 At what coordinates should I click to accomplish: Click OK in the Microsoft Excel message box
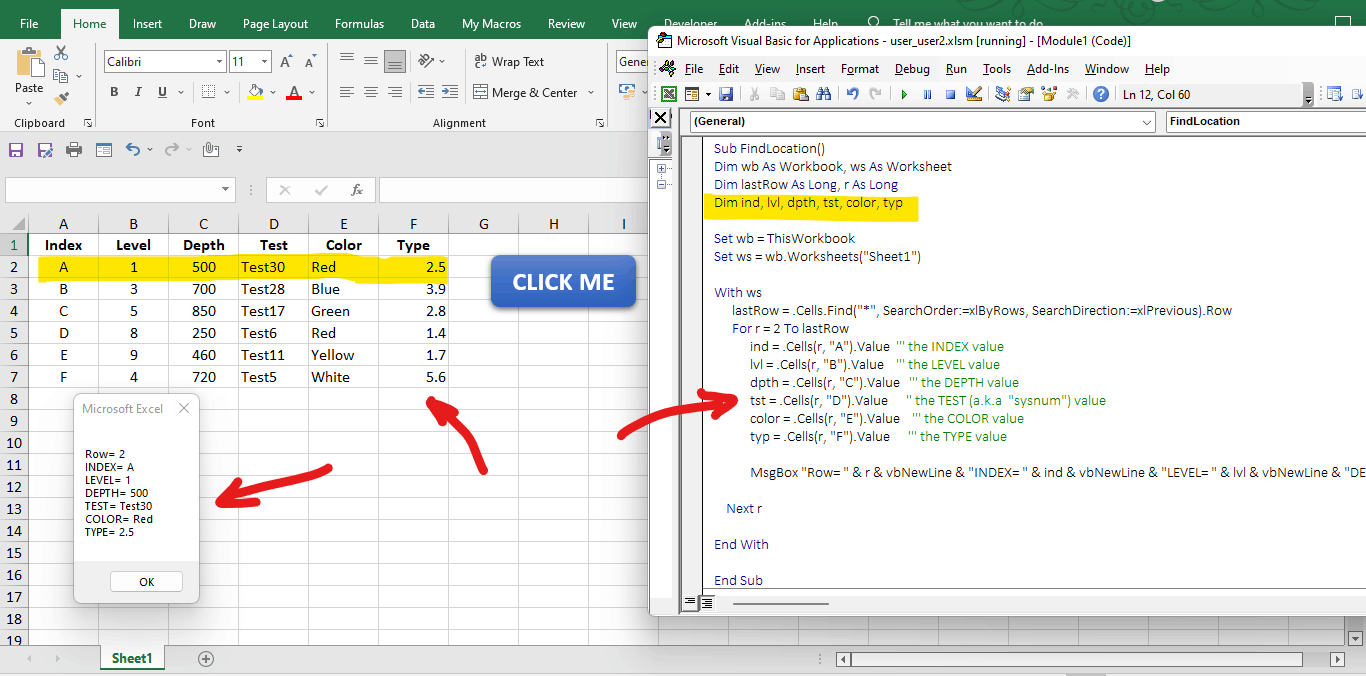coord(146,582)
